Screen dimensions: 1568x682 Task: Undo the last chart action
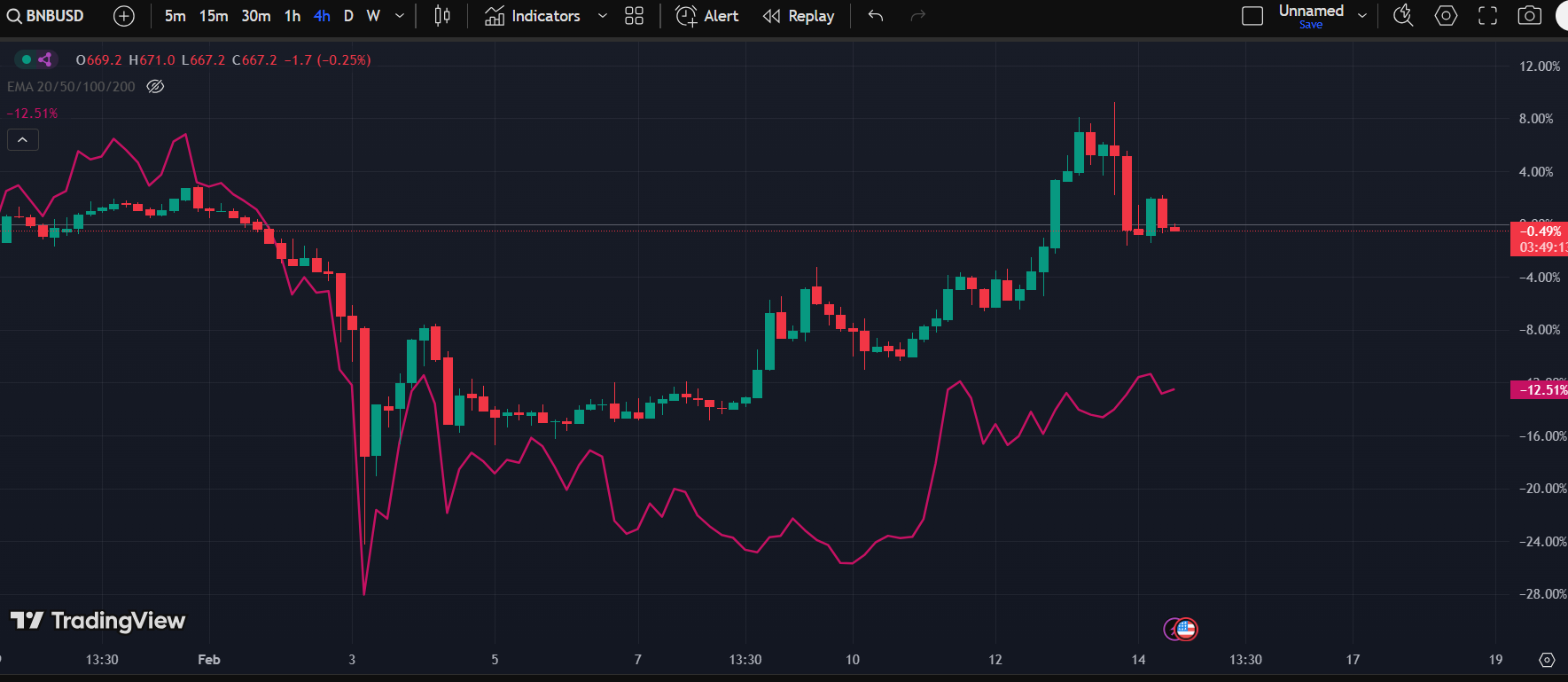click(876, 16)
